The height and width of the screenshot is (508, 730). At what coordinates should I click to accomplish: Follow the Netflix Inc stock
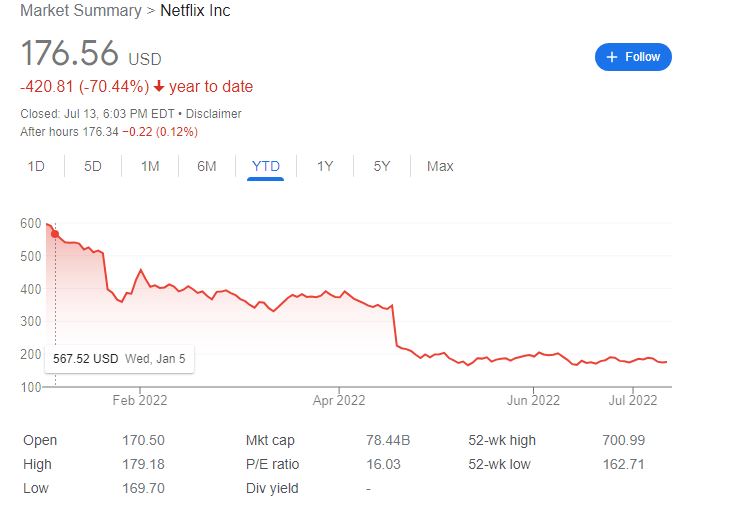633,57
